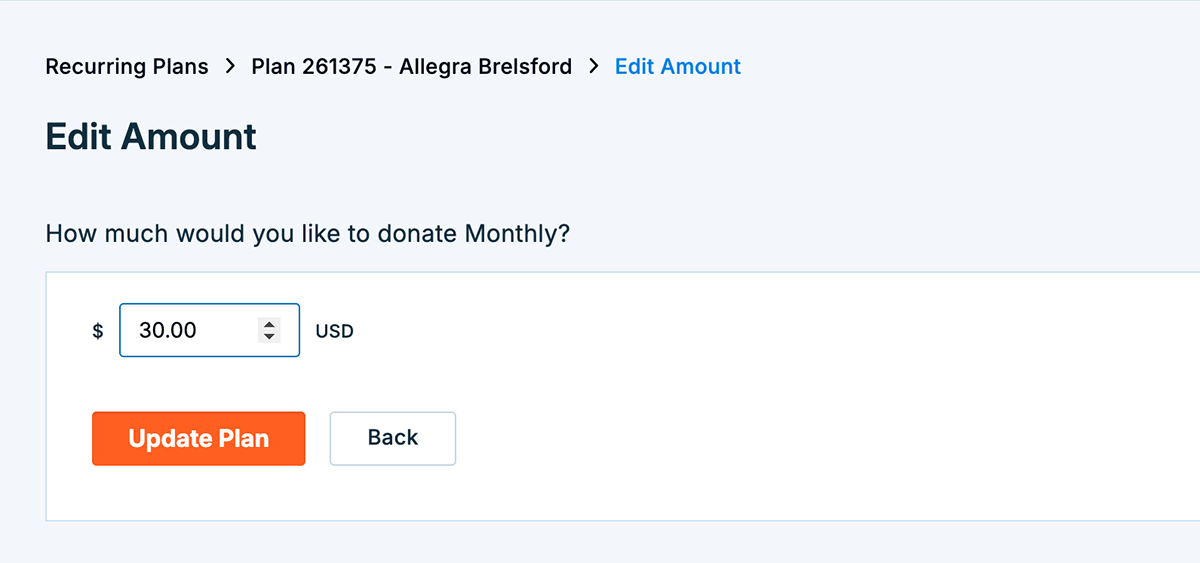The image size is (1200, 563).
Task: Click the name Allegra Brelsford in breadcrumb
Action: click(x=485, y=67)
